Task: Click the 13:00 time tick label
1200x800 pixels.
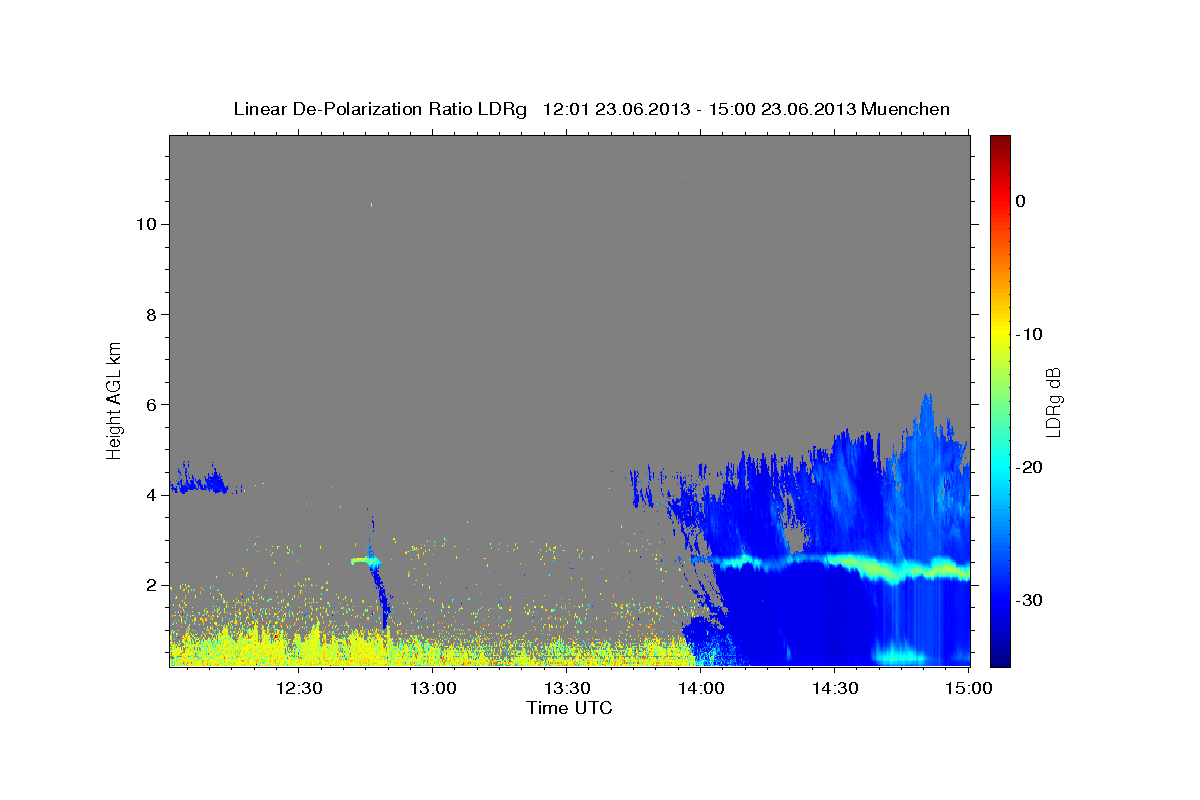Action: (x=433, y=689)
